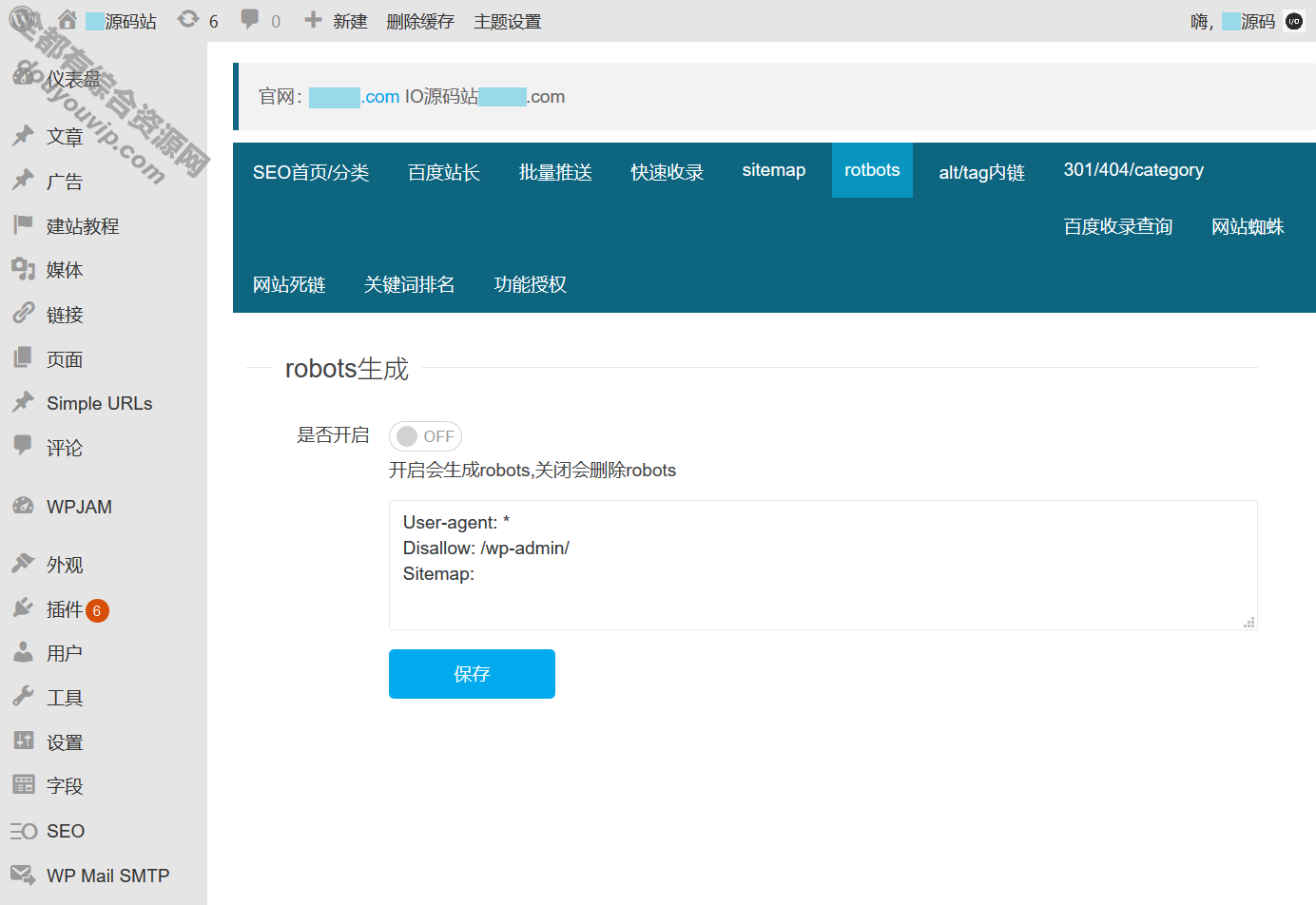Switch to 百度收录查询 tab
Image resolution: width=1316 pixels, height=905 pixels.
(1118, 226)
